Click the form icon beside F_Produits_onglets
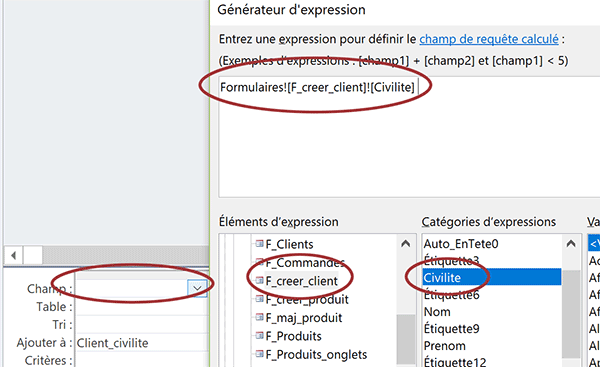The image size is (600, 367). 259,354
